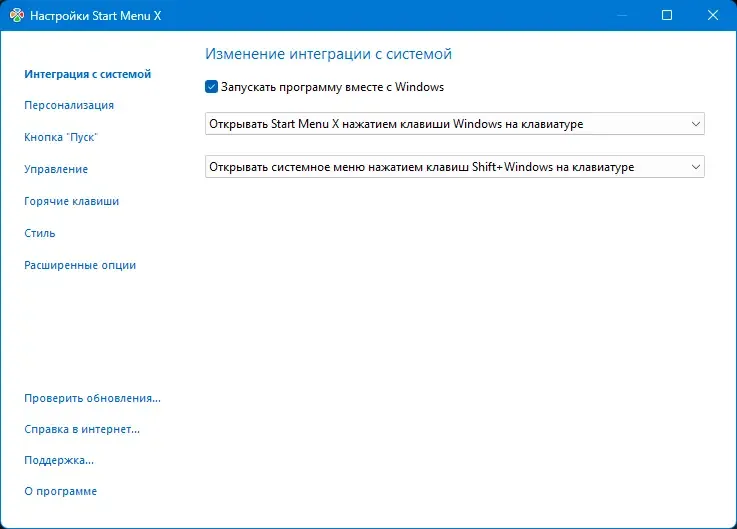This screenshot has height=529, width=737.
Task: Open the "Справка в интернет..." link
Action: 82,429
